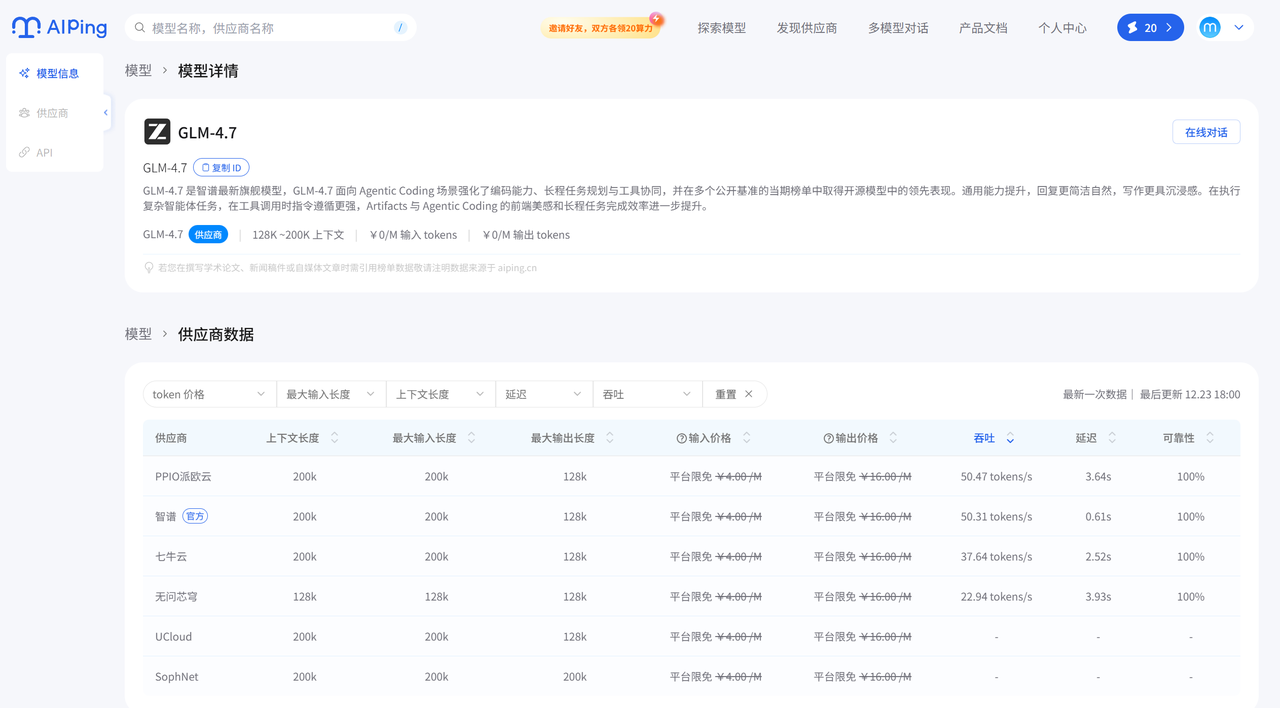This screenshot has width=1280, height=708.
Task: Click the PPIO派欧云 provider row
Action: point(691,477)
